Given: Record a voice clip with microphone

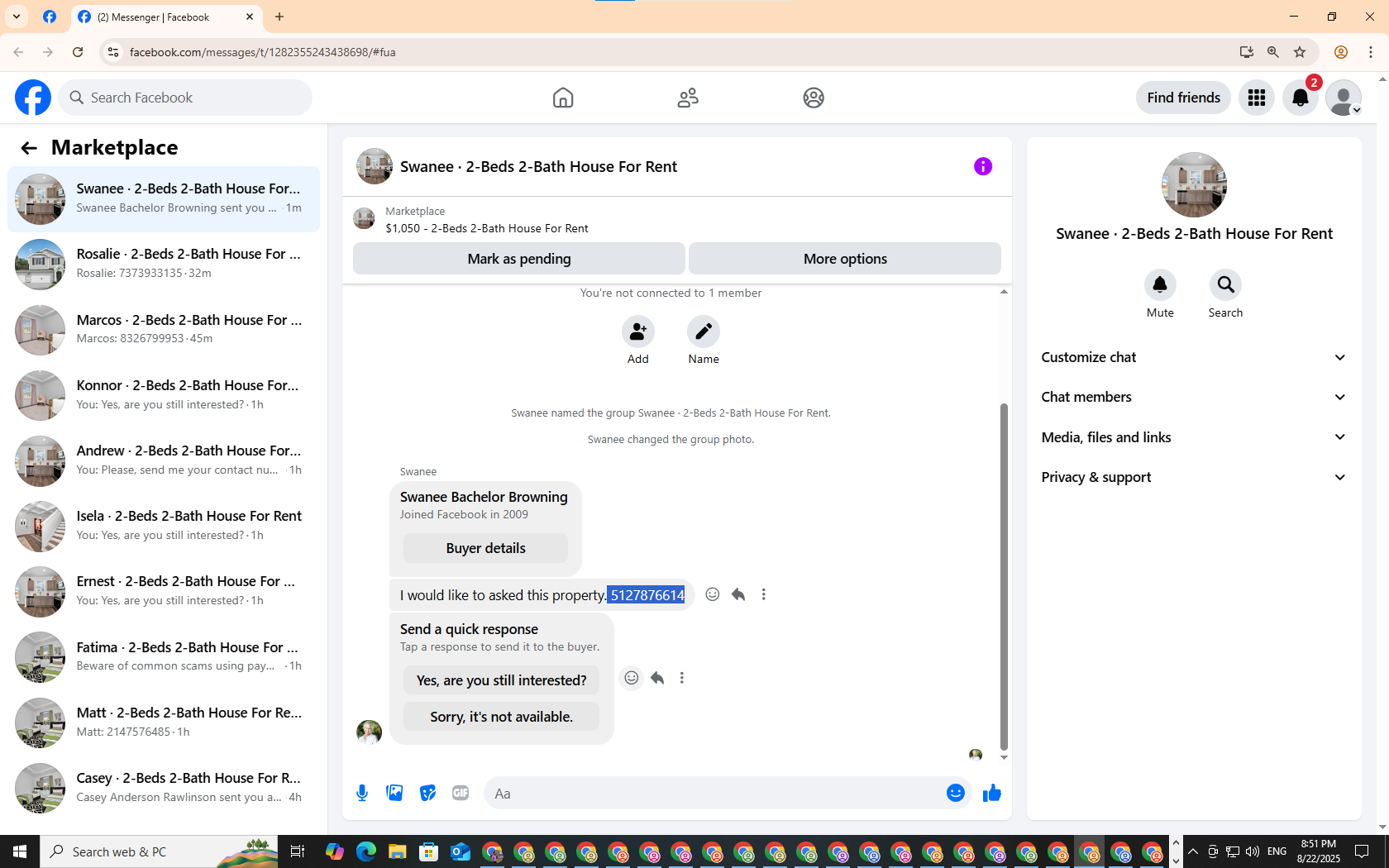Looking at the screenshot, I should tap(362, 794).
